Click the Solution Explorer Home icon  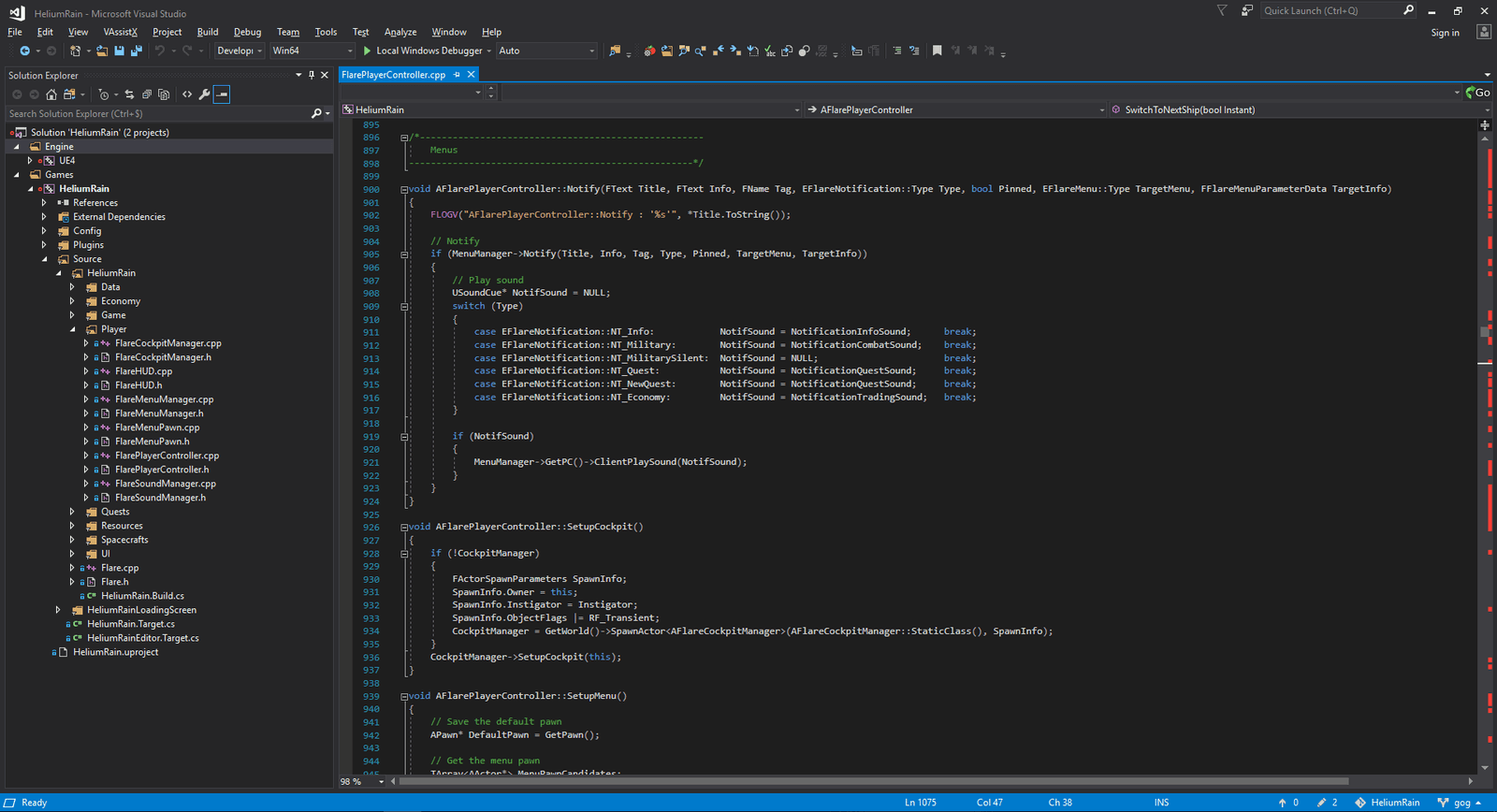click(x=51, y=94)
